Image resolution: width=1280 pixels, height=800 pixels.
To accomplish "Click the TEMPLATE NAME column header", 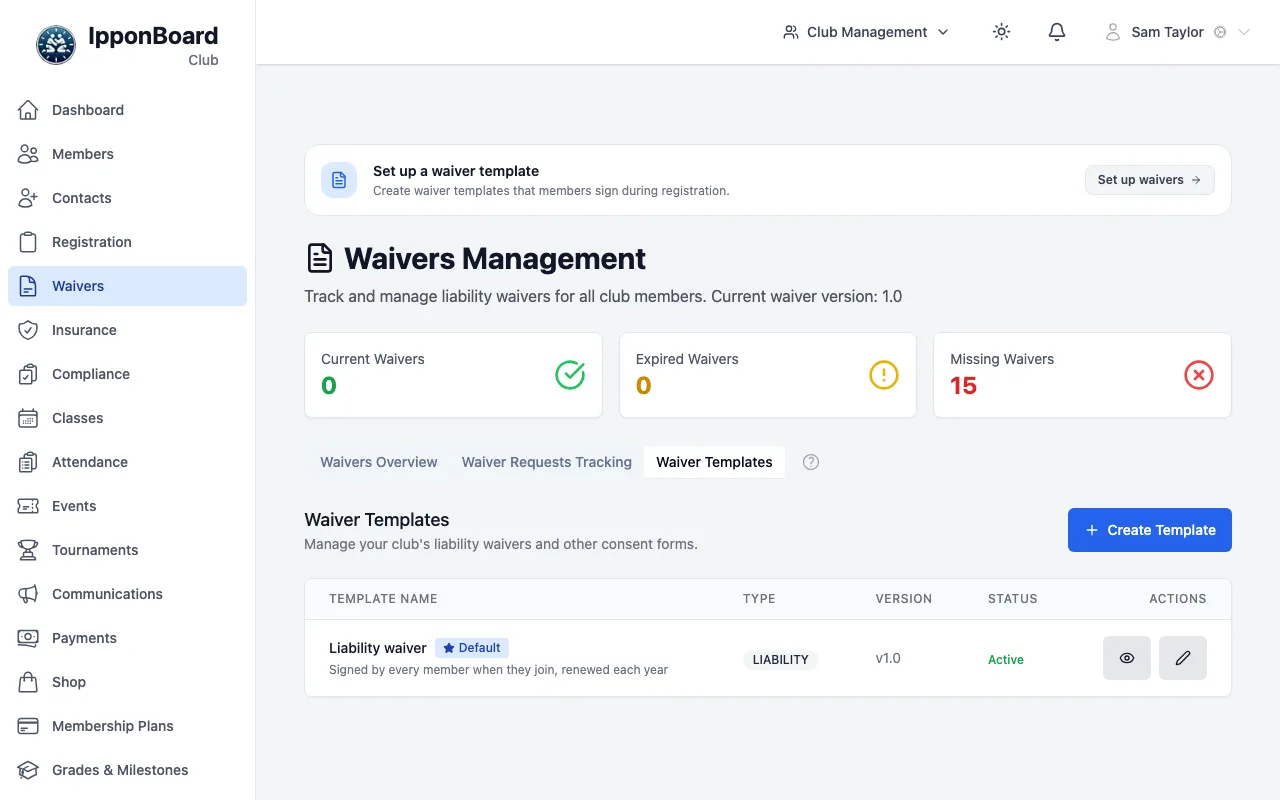I will 383,599.
